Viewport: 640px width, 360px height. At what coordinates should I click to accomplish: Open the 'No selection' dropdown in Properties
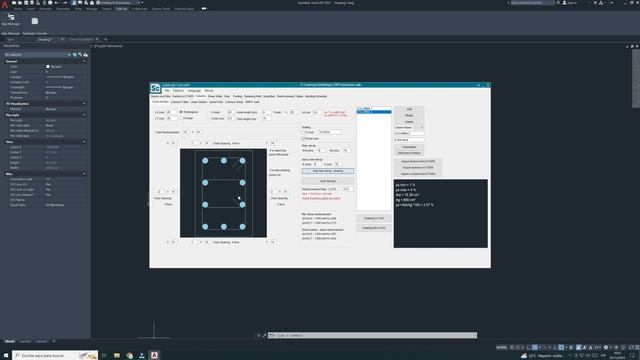[x=37, y=55]
